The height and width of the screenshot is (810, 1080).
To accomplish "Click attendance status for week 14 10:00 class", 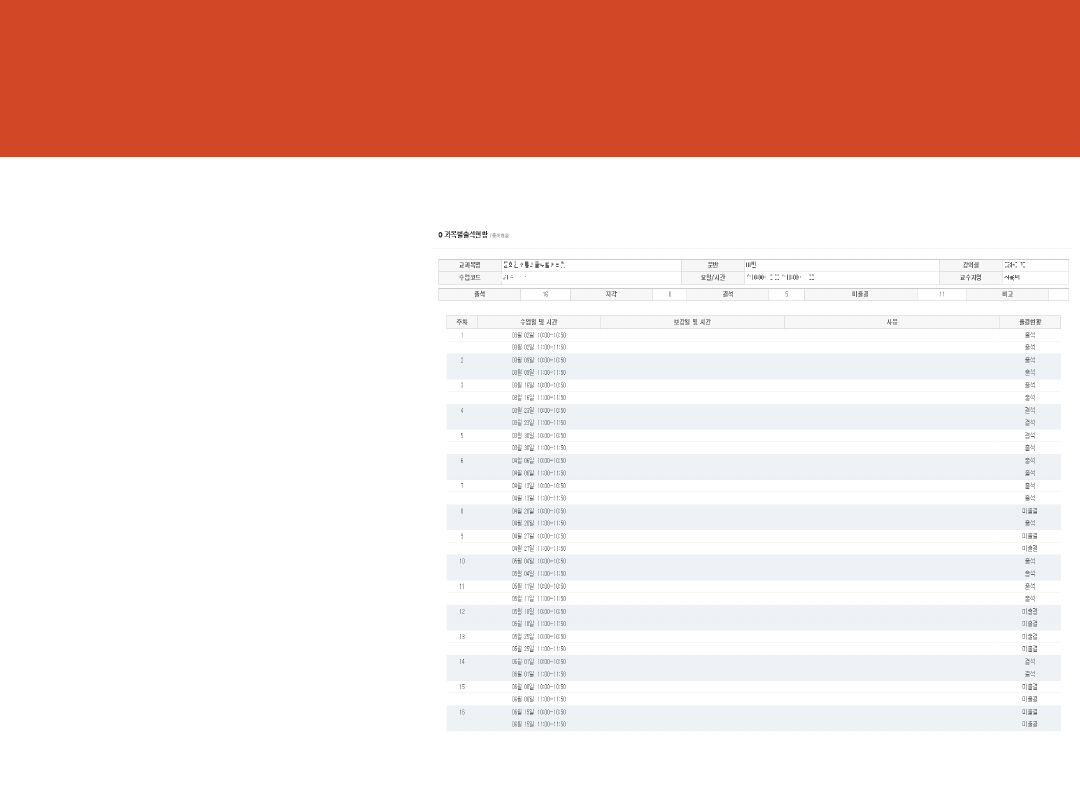I will click(1029, 662).
